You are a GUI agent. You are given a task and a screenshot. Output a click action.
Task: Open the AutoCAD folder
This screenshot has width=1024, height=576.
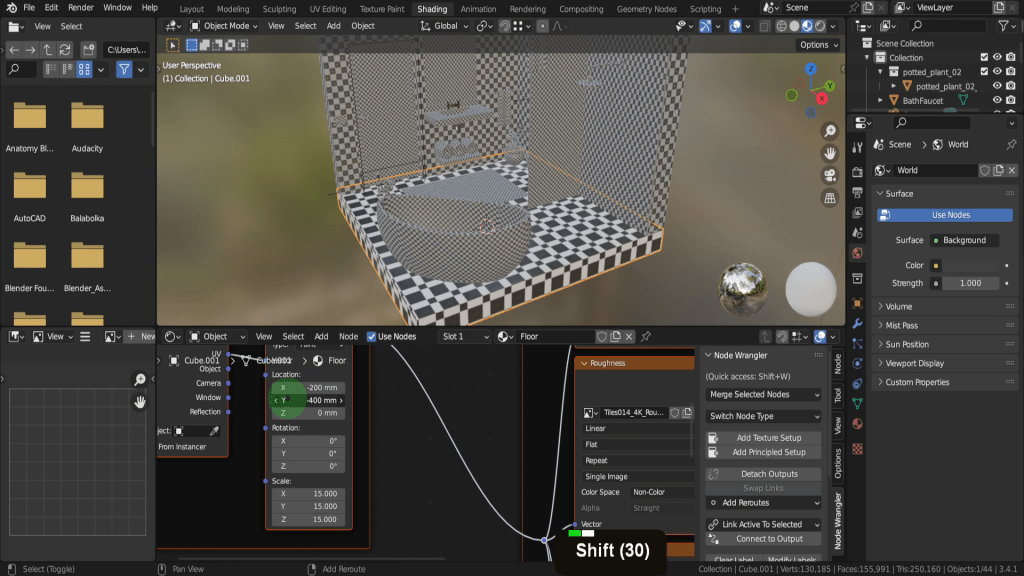[x=30, y=187]
